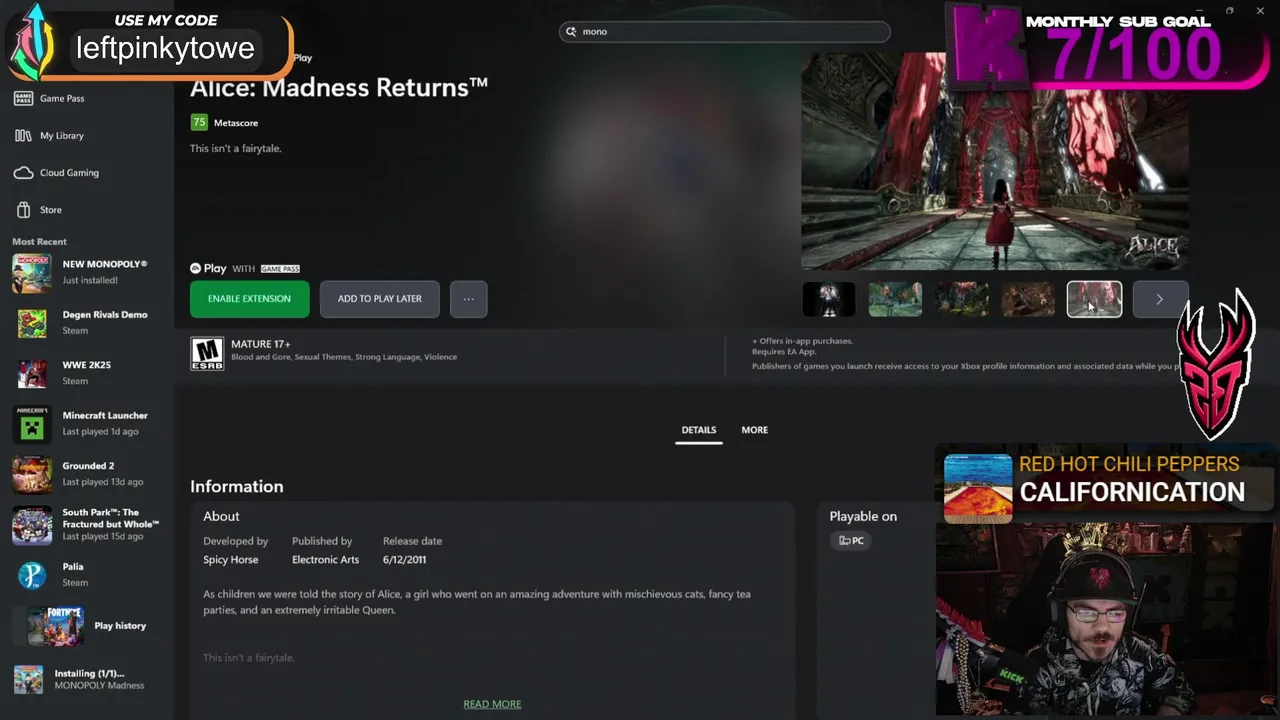Screen dimensions: 1280x720
Task: Click the GAME PASS badge near Play WITH
Action: tap(280, 269)
